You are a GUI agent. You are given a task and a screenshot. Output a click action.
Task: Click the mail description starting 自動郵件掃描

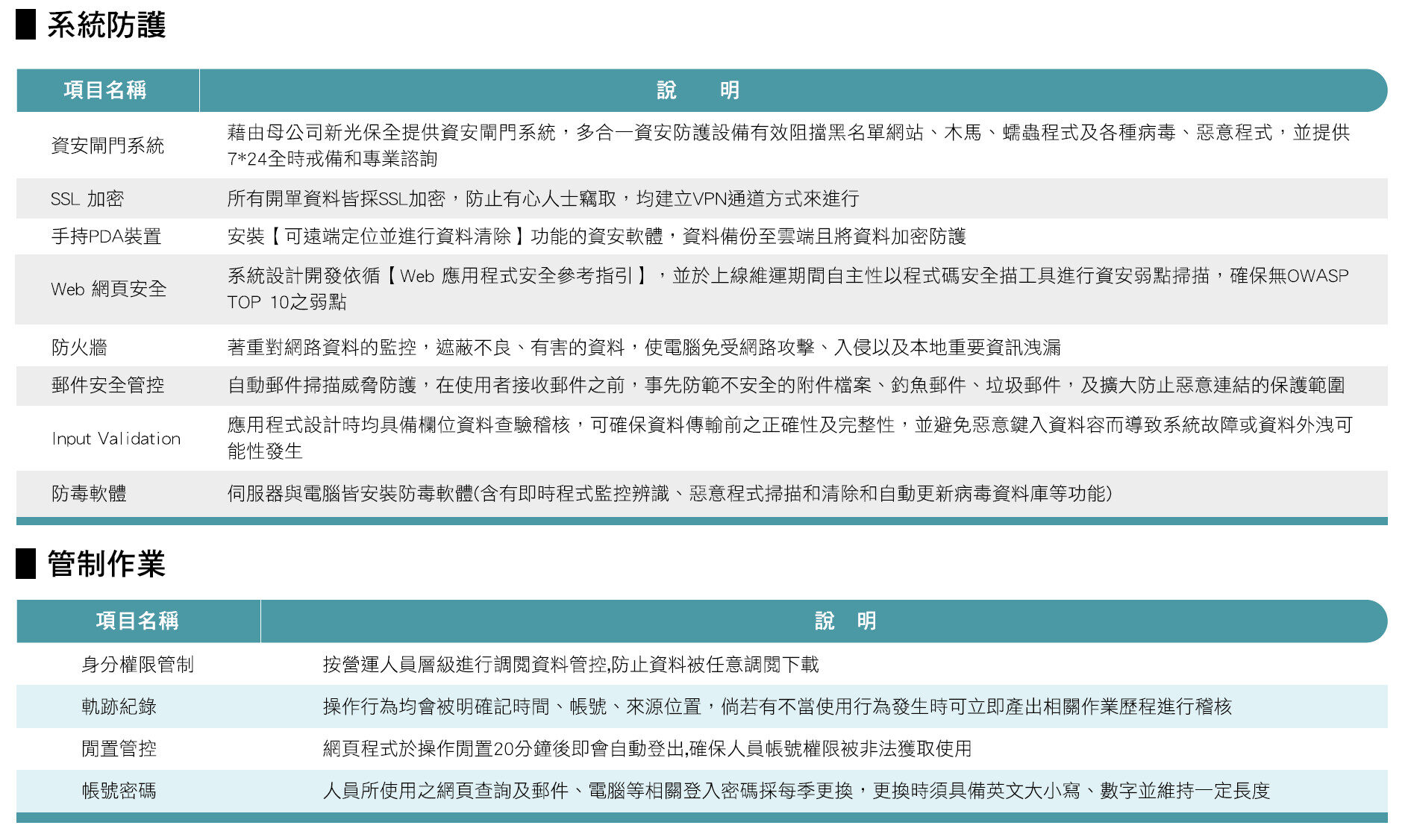786,385
